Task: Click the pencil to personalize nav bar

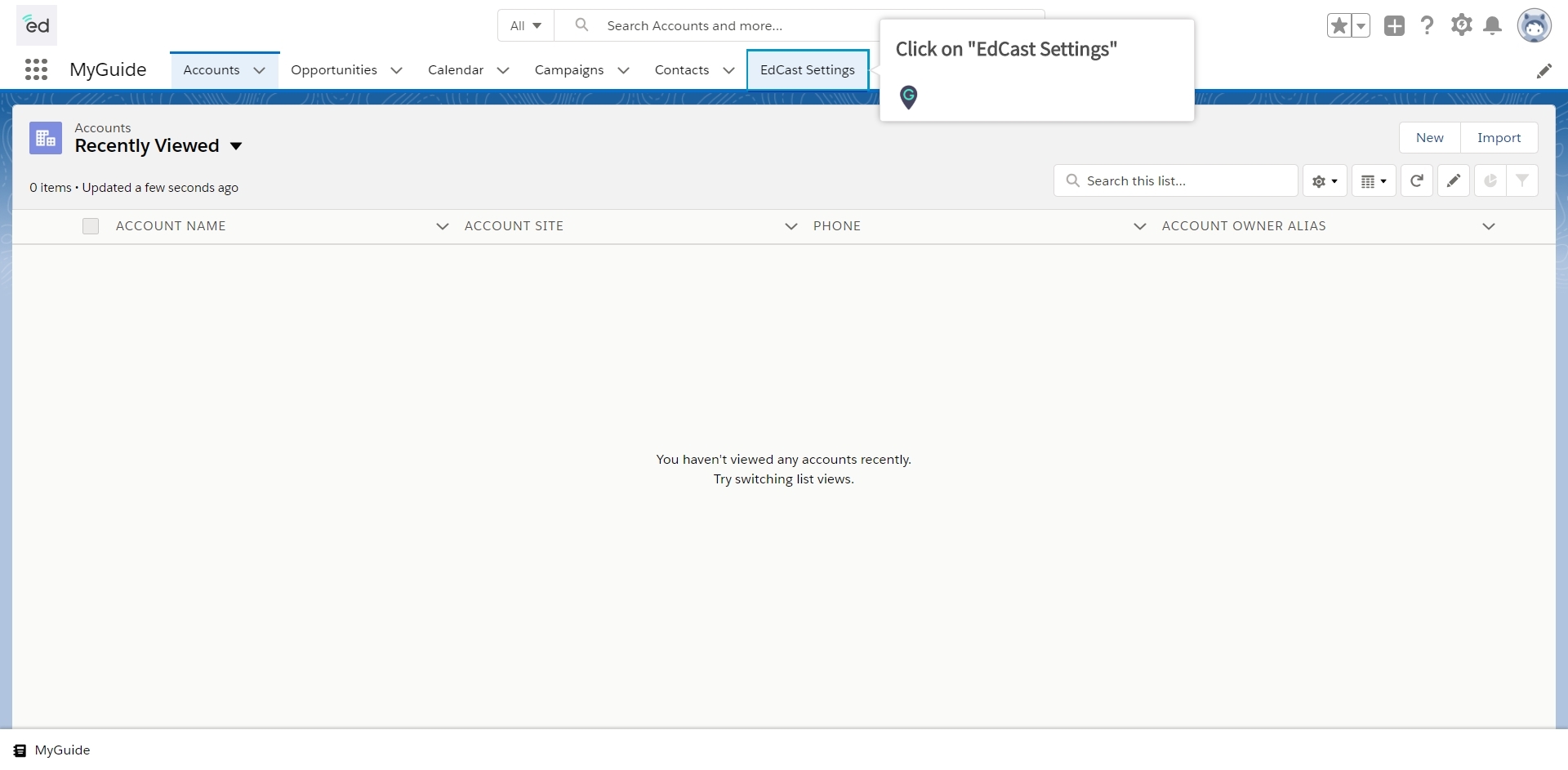Action: [x=1544, y=71]
